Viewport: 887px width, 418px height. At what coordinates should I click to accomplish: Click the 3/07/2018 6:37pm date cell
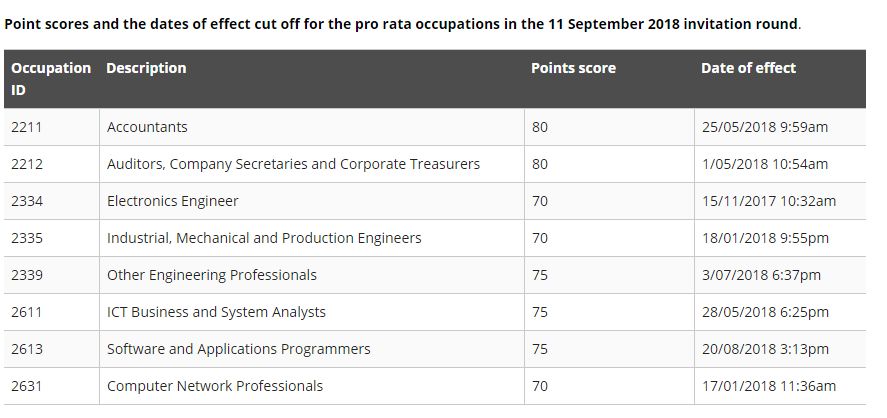780,275
